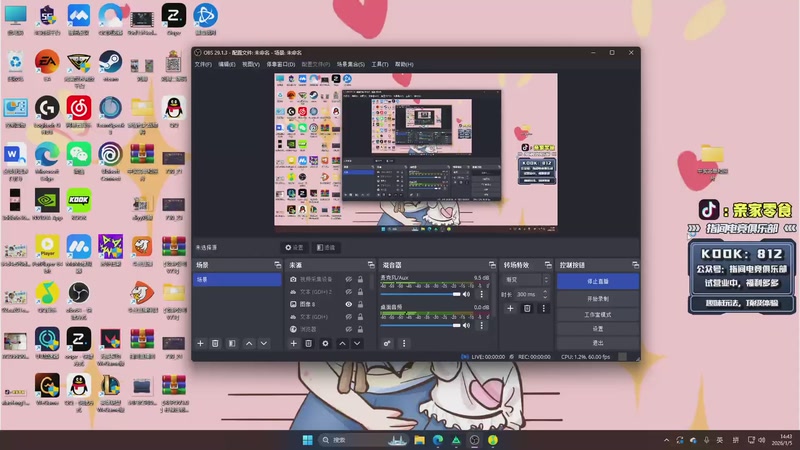Hide the 图像 8 source

pyautogui.click(x=348, y=304)
